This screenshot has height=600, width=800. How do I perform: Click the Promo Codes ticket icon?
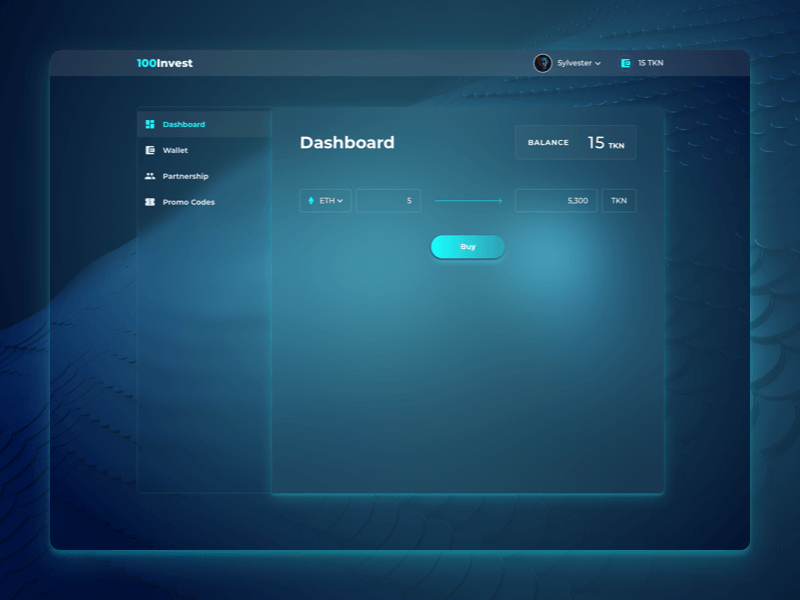[x=150, y=202]
